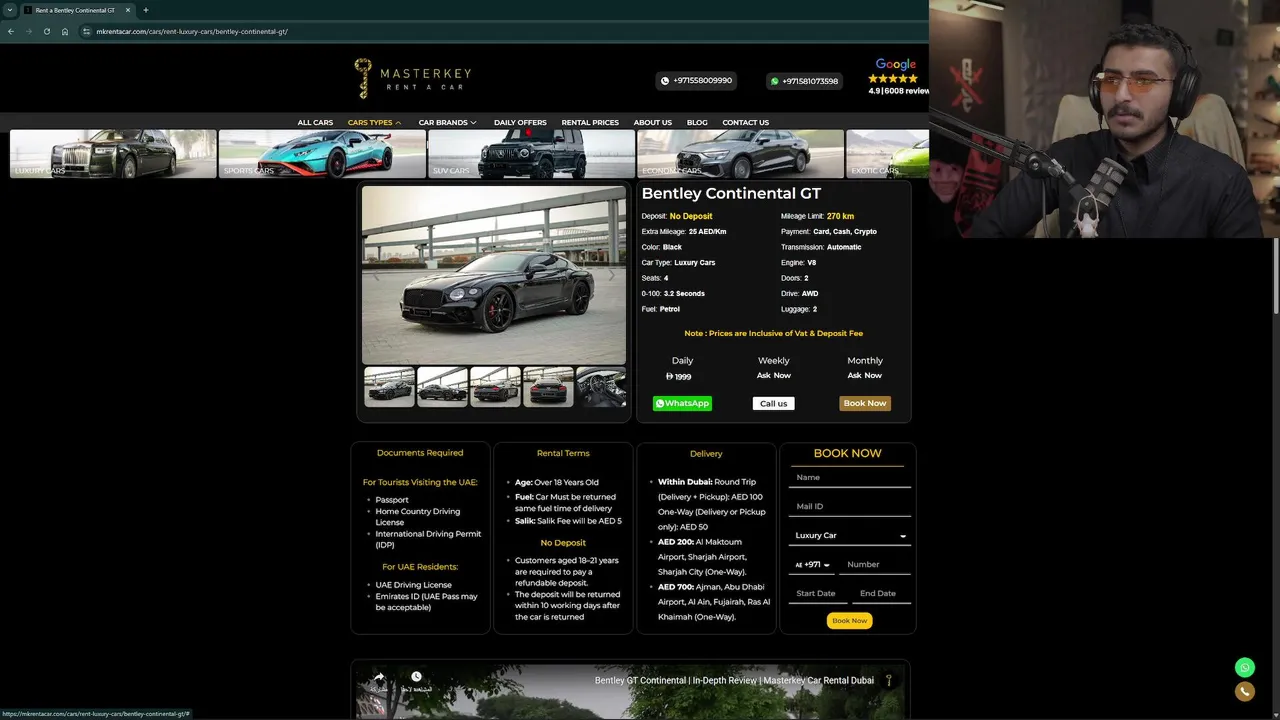The width and height of the screenshot is (1280, 720).
Task: Open the Google reviews rating badge
Action: pos(897,77)
